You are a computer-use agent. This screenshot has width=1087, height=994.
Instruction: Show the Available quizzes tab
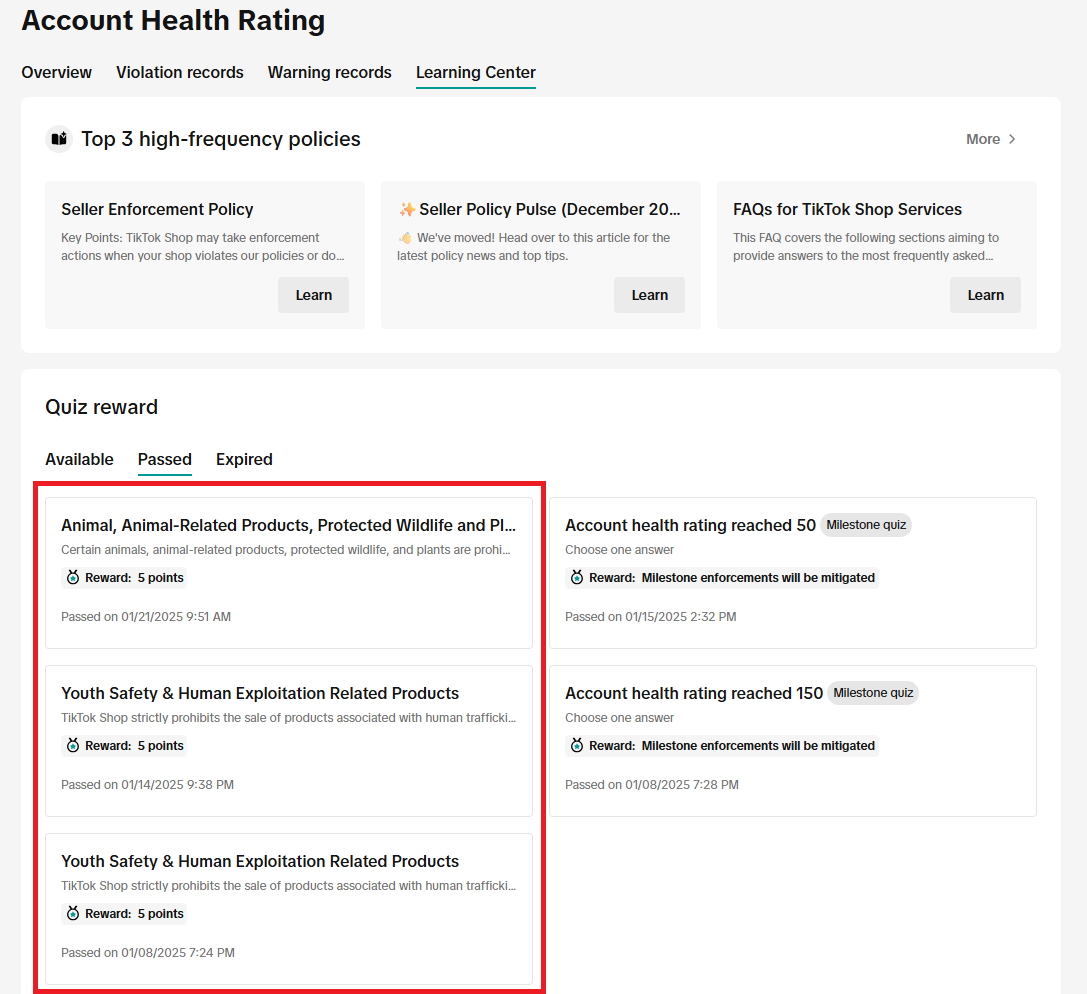pos(79,459)
